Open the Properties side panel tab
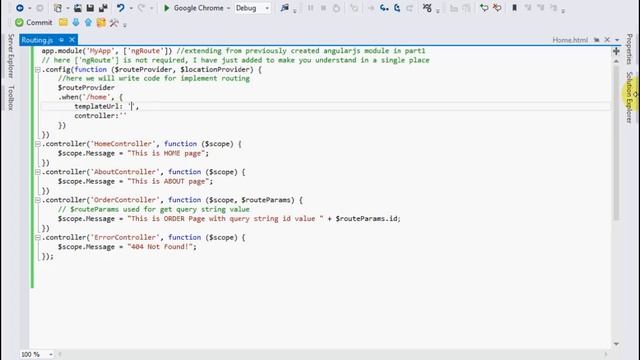 (x=629, y=49)
